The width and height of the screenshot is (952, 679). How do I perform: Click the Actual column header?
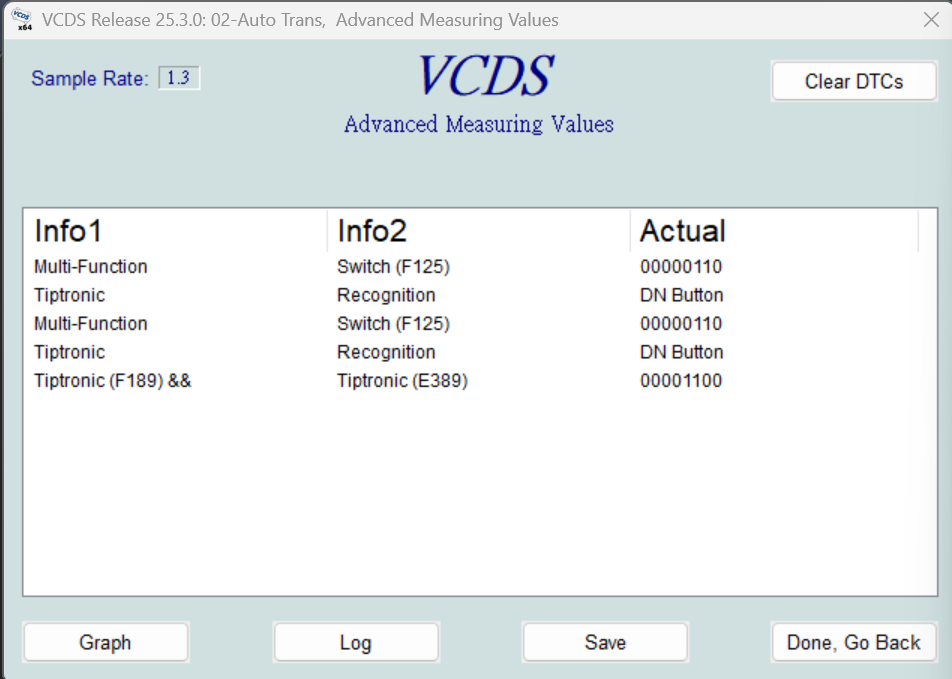(x=774, y=231)
